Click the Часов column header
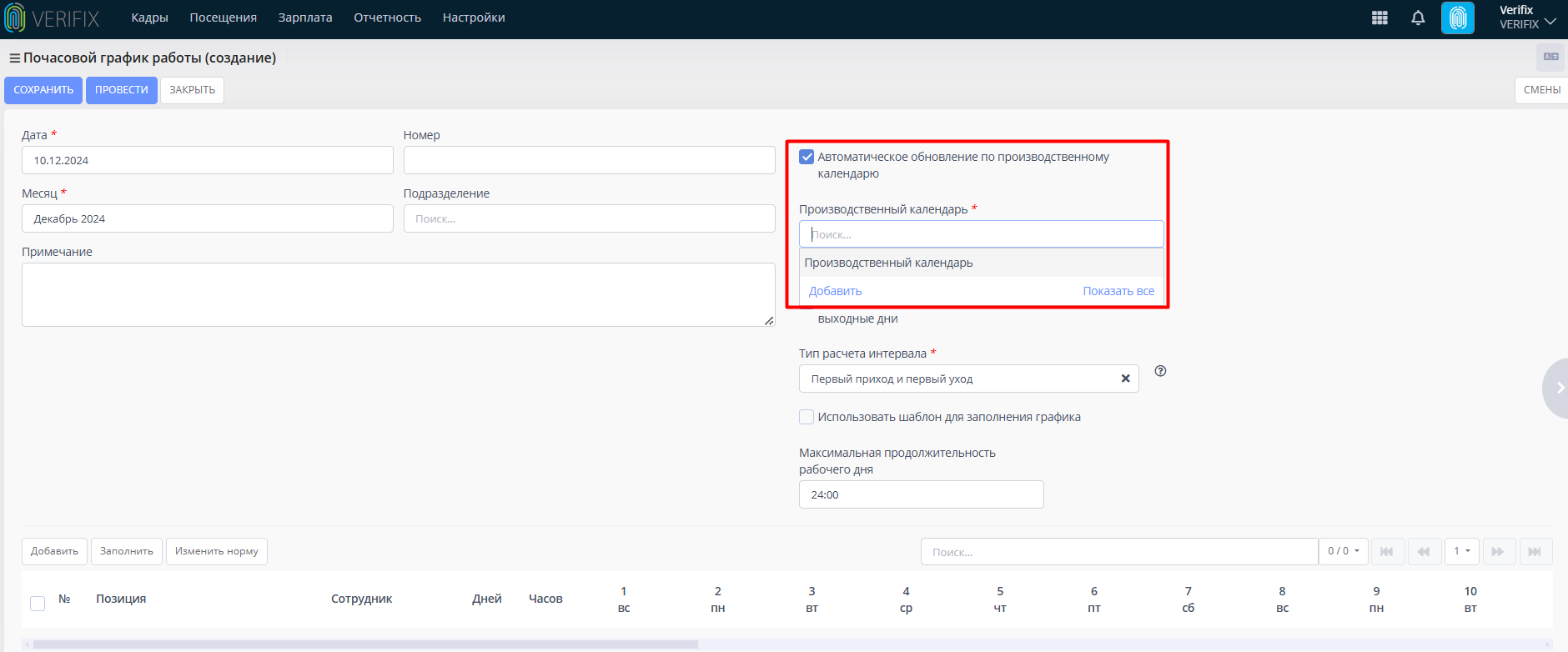Viewport: 1568px width, 652px height. [x=545, y=599]
